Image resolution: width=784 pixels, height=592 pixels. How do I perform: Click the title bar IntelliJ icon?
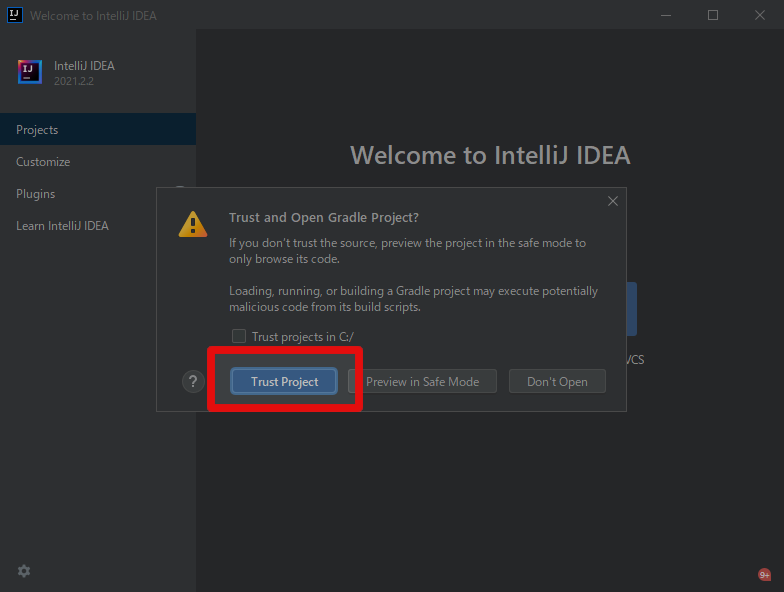(14, 15)
